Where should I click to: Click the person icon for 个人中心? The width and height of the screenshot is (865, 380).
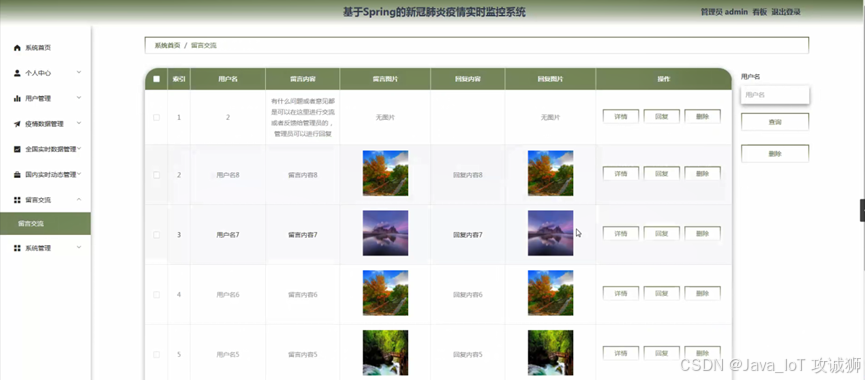click(17, 73)
